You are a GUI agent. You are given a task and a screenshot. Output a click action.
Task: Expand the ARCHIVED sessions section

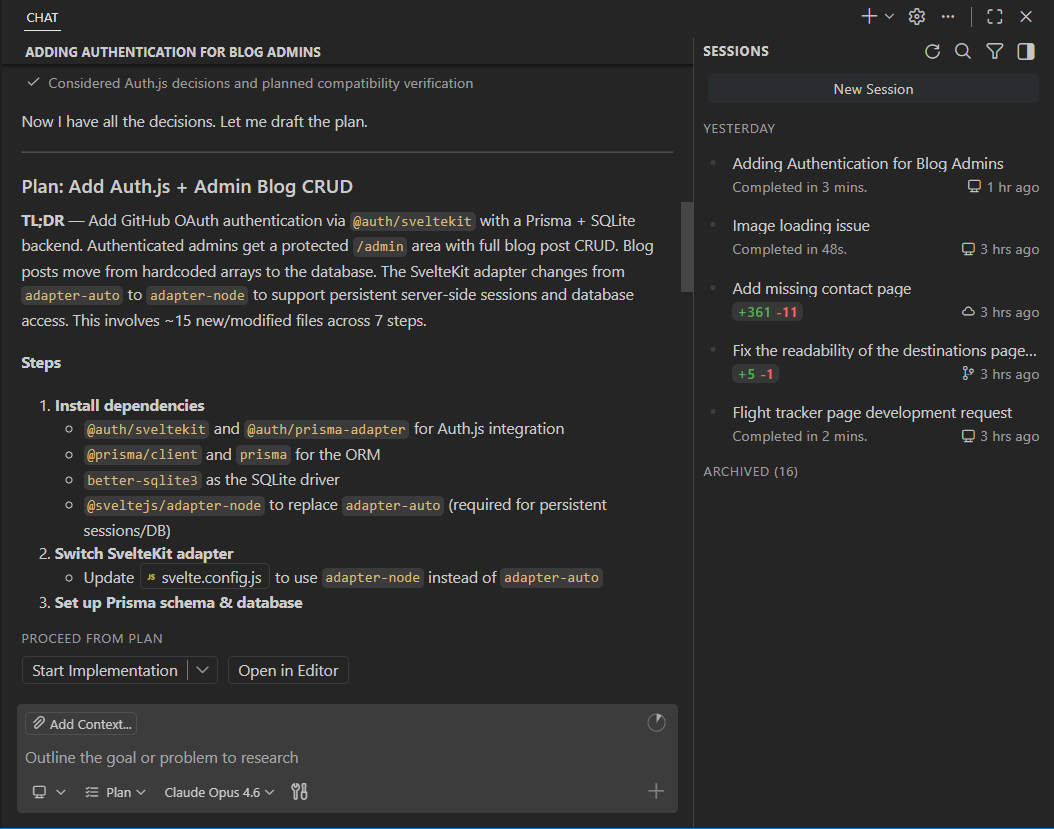click(750, 471)
